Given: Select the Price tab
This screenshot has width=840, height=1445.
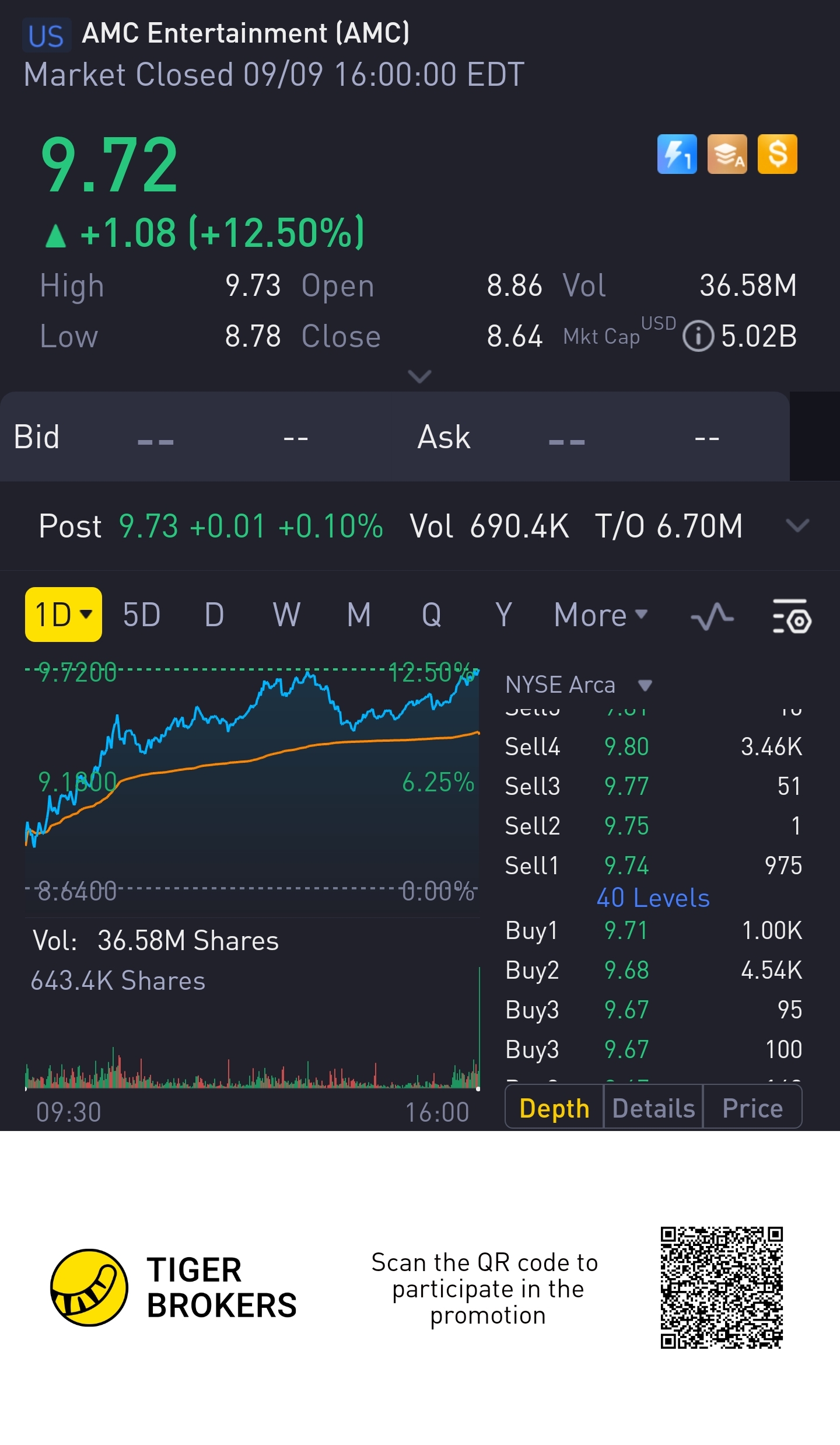Looking at the screenshot, I should pos(752,1108).
